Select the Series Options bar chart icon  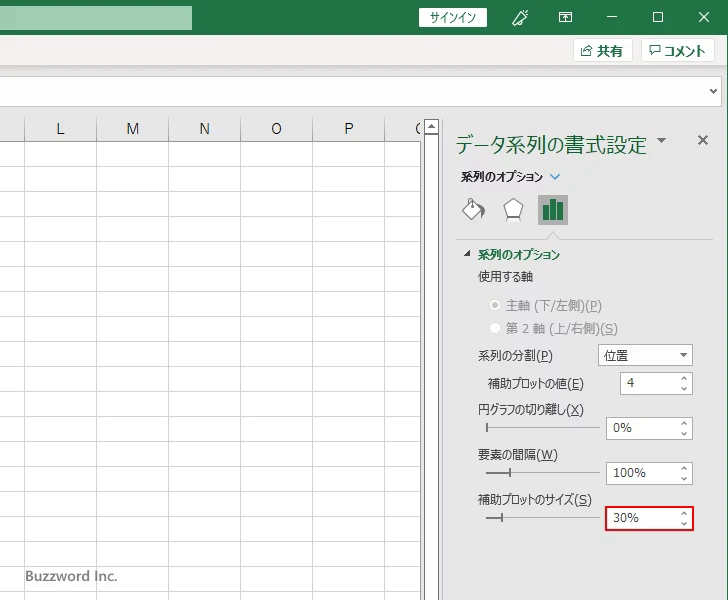(x=552, y=209)
